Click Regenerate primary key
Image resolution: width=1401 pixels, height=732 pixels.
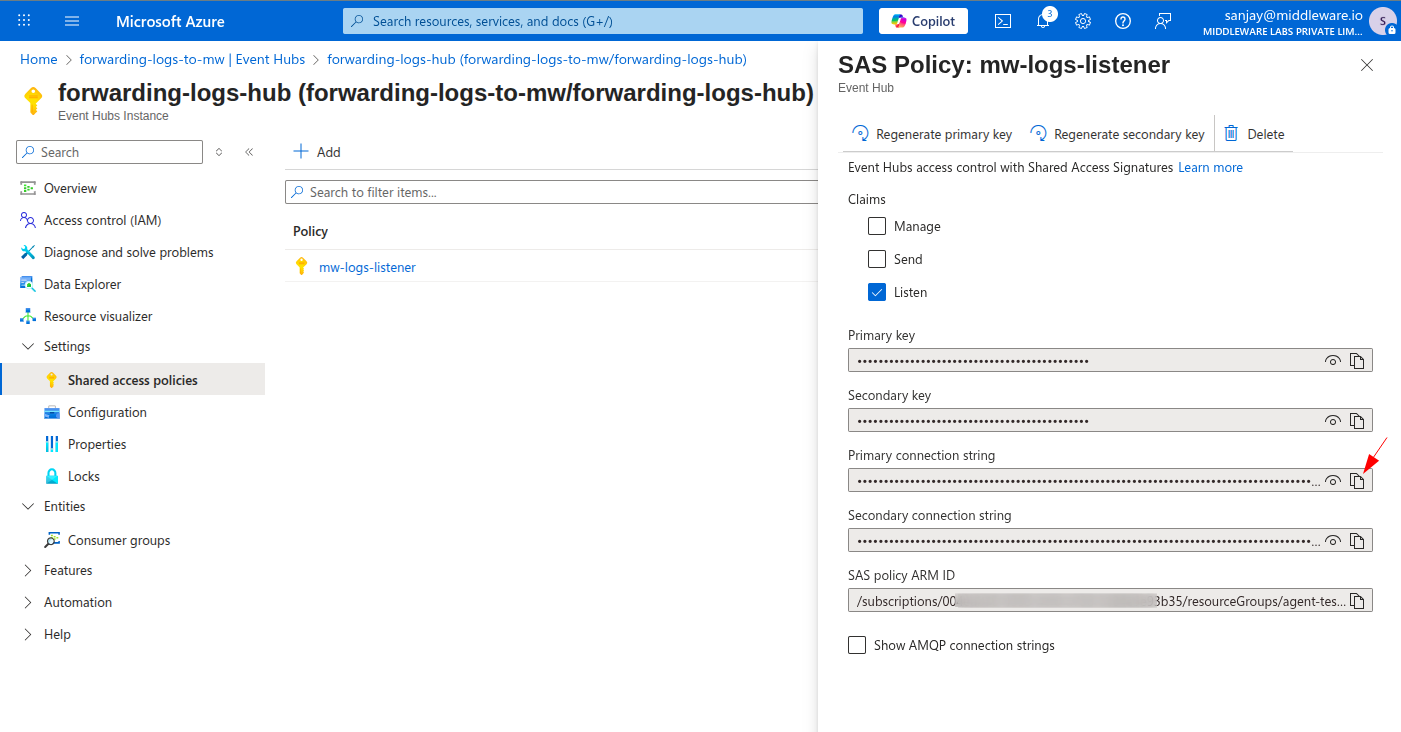932,134
